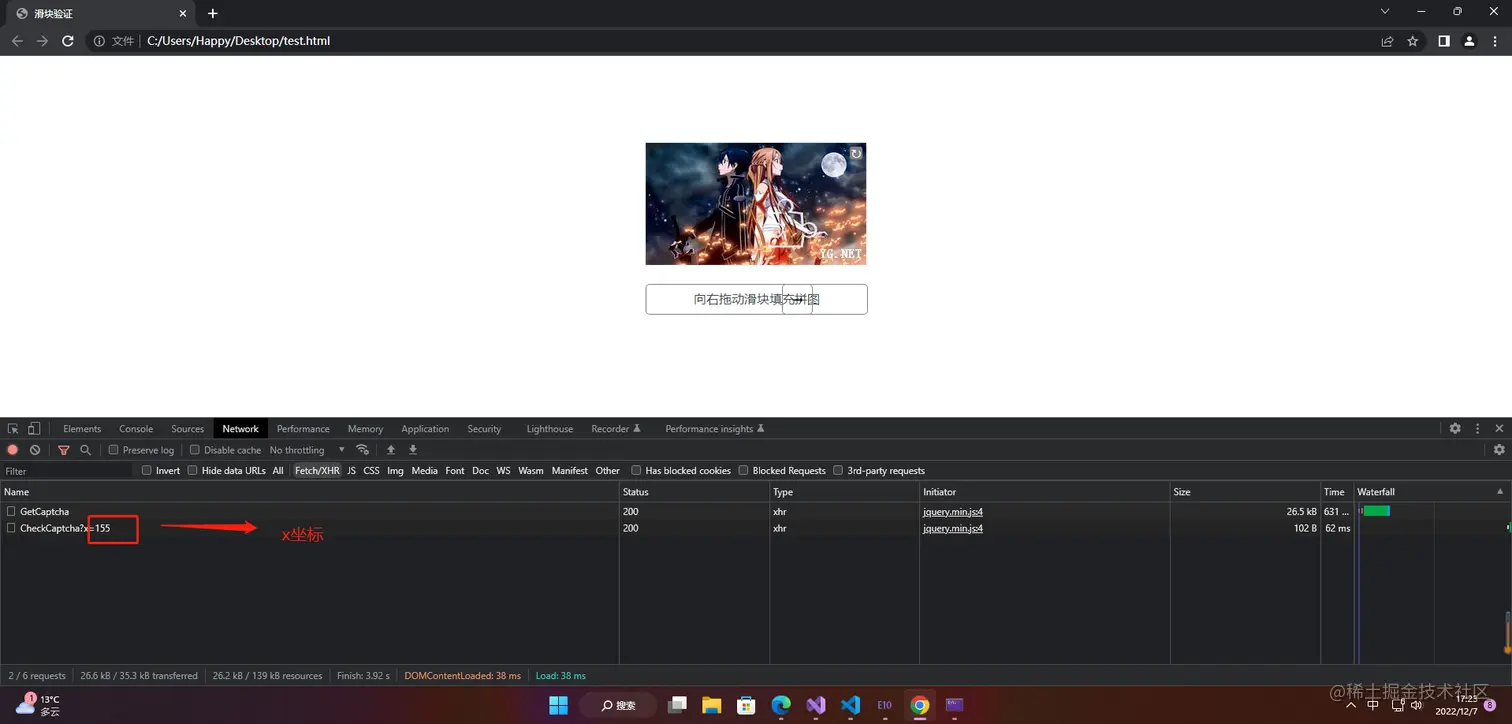Sort requests by the Status column header
Image resolution: width=1512 pixels, height=724 pixels.
694,492
